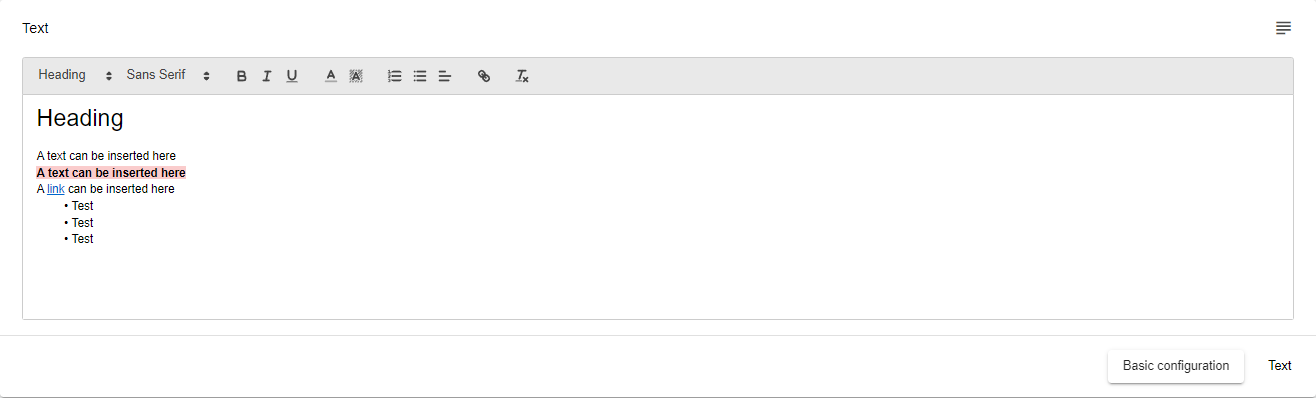The image size is (1316, 398).
Task: Open the text alignment options
Action: point(445,76)
